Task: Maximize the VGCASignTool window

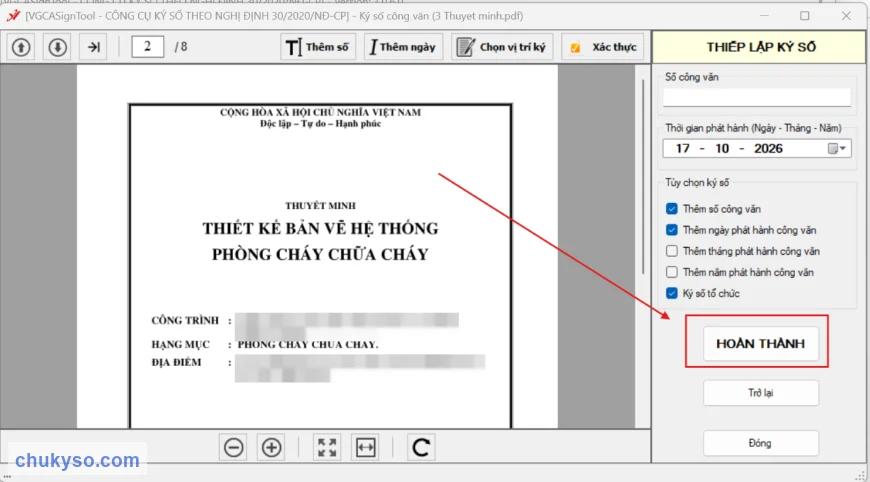Action: point(805,16)
